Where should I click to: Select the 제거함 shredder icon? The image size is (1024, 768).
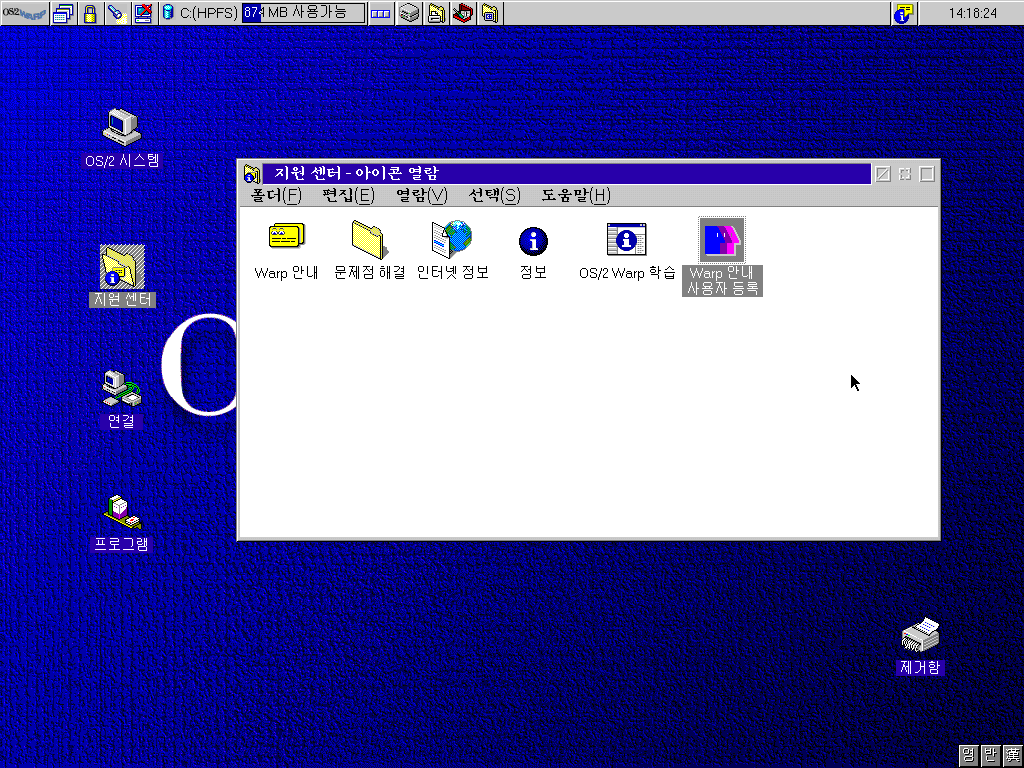(x=920, y=647)
